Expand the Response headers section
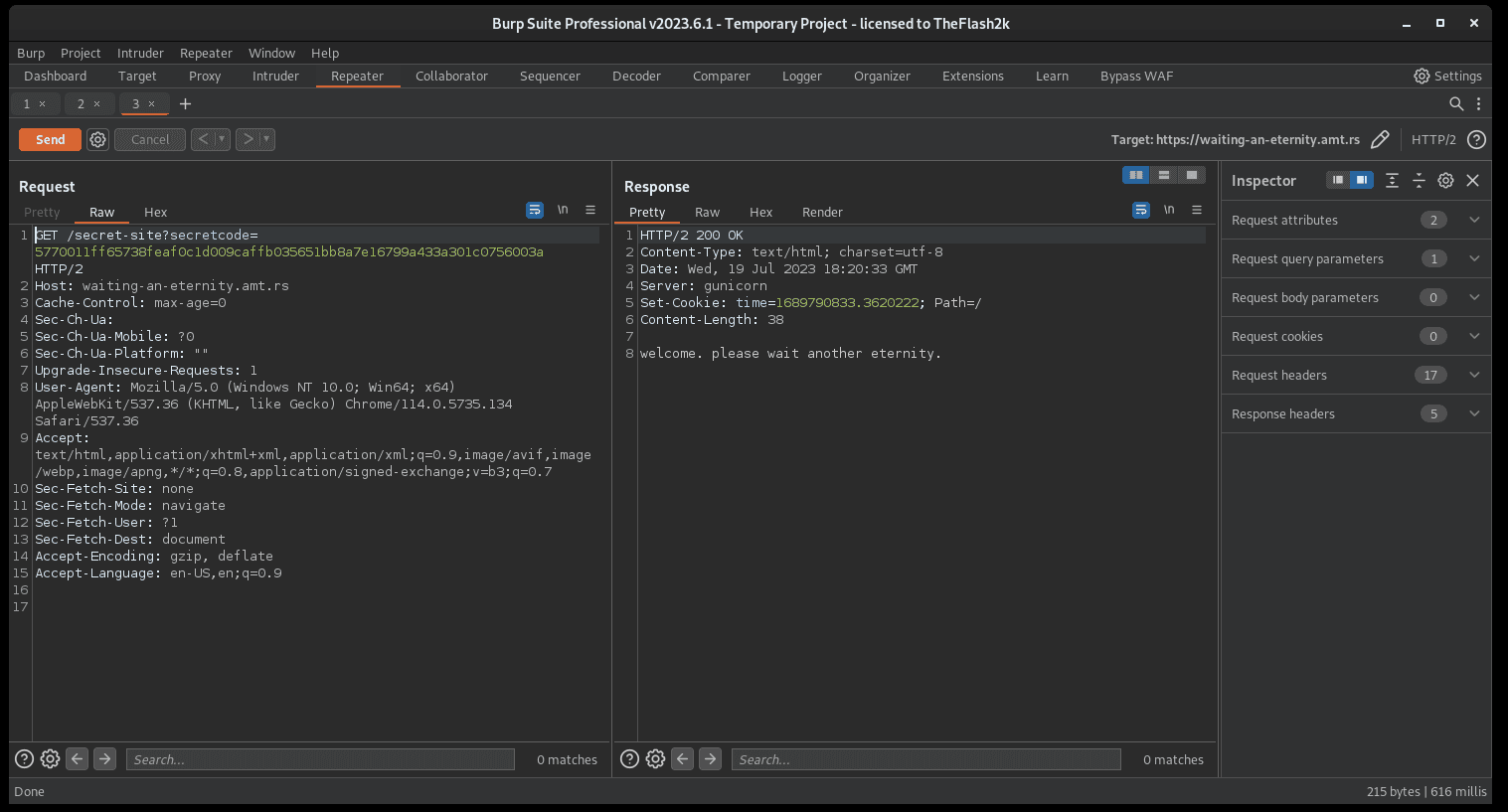Viewport: 1508px width, 812px height. [1474, 413]
